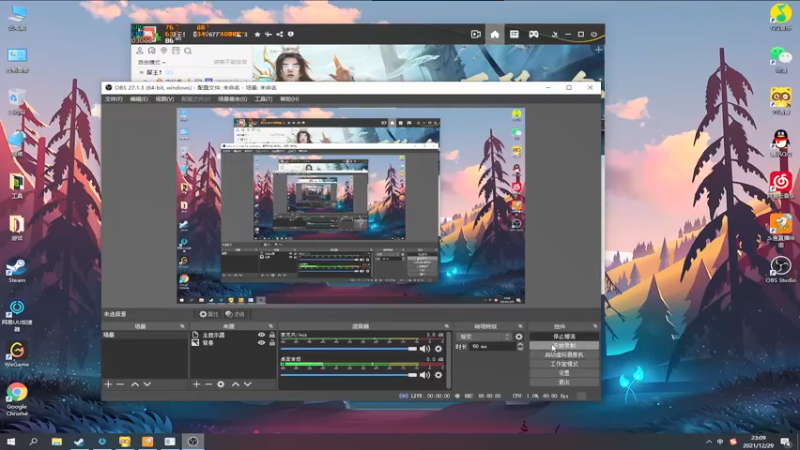The image size is (800, 450).
Task: Show hidden system tray icons chevron
Action: coord(709,441)
